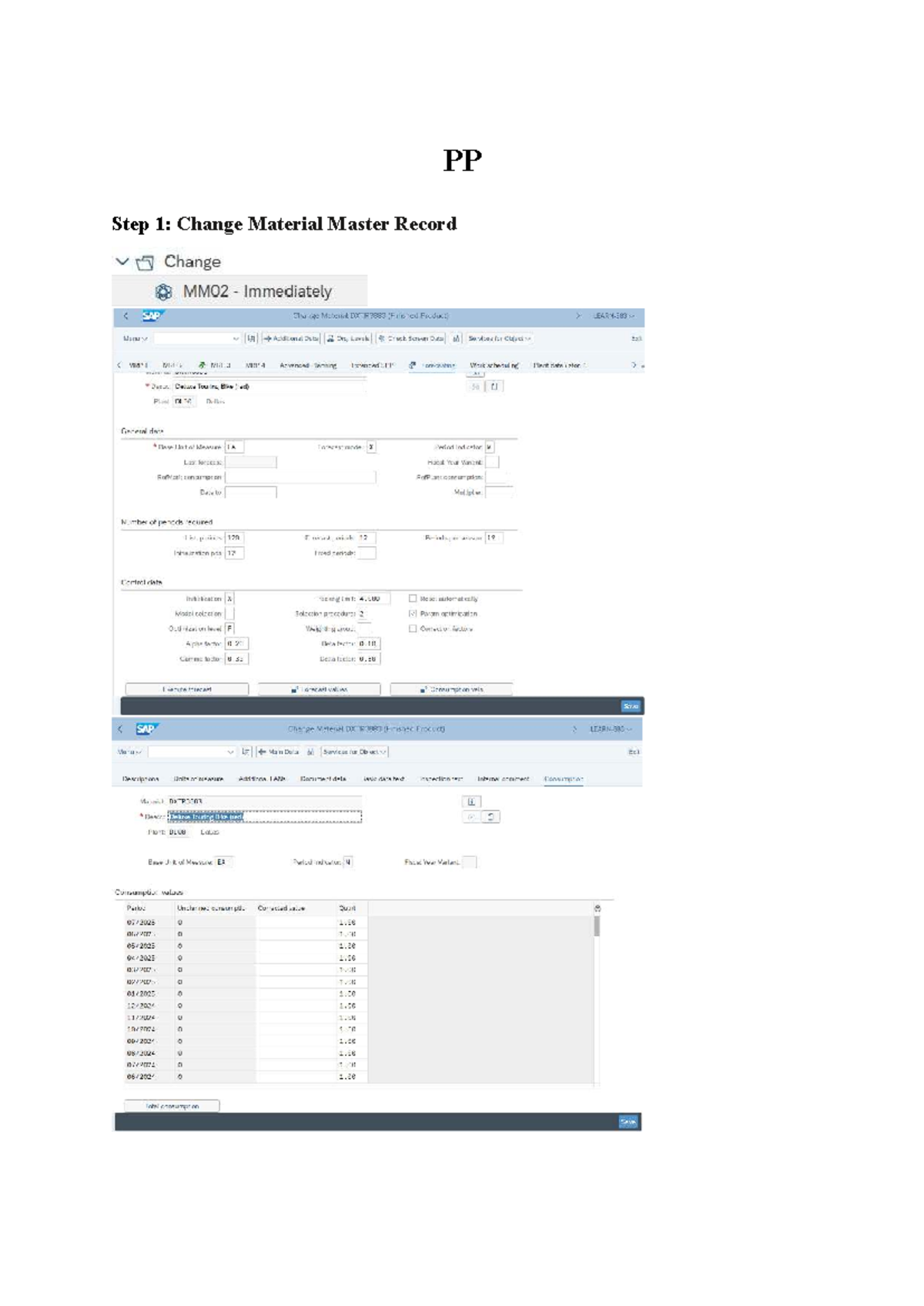Click the forward arrow in Forecasting window header
Viewport: 924px width, 1306px height.
[x=578, y=316]
